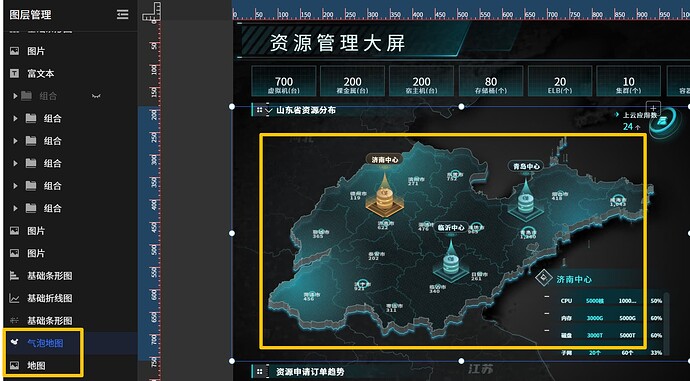Collapse the 图层管理 panel with the hamburger icon
The width and height of the screenshot is (690, 381).
click(122, 15)
